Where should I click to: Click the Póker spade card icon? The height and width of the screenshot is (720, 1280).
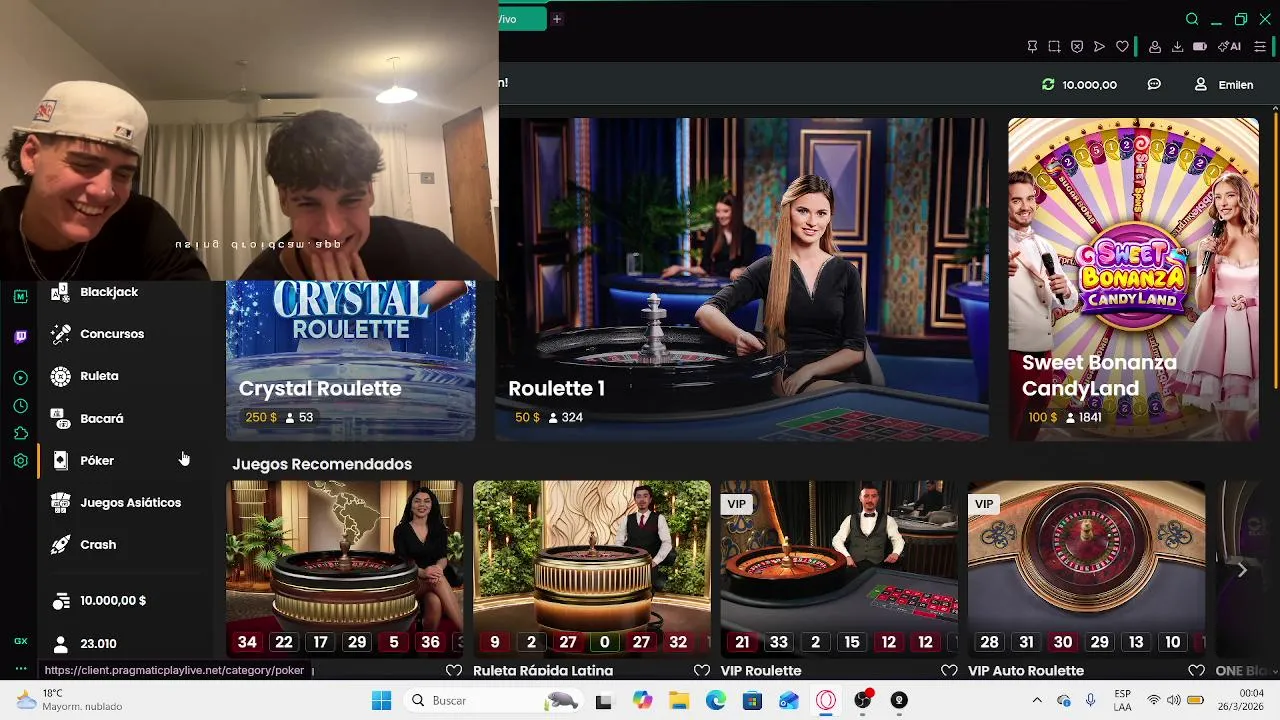pyautogui.click(x=60, y=461)
